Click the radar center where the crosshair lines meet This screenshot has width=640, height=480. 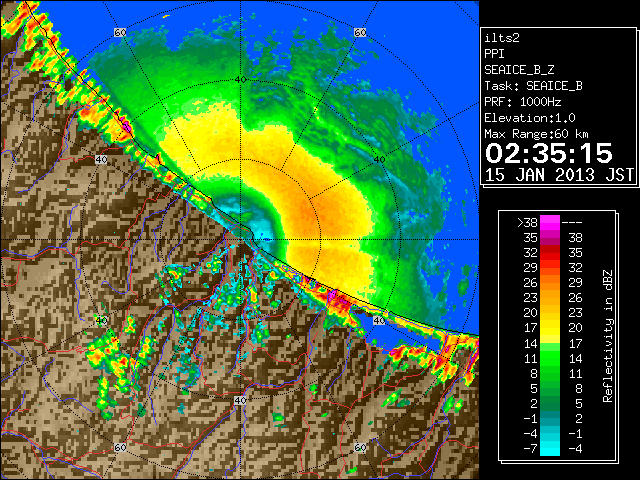coord(240,240)
